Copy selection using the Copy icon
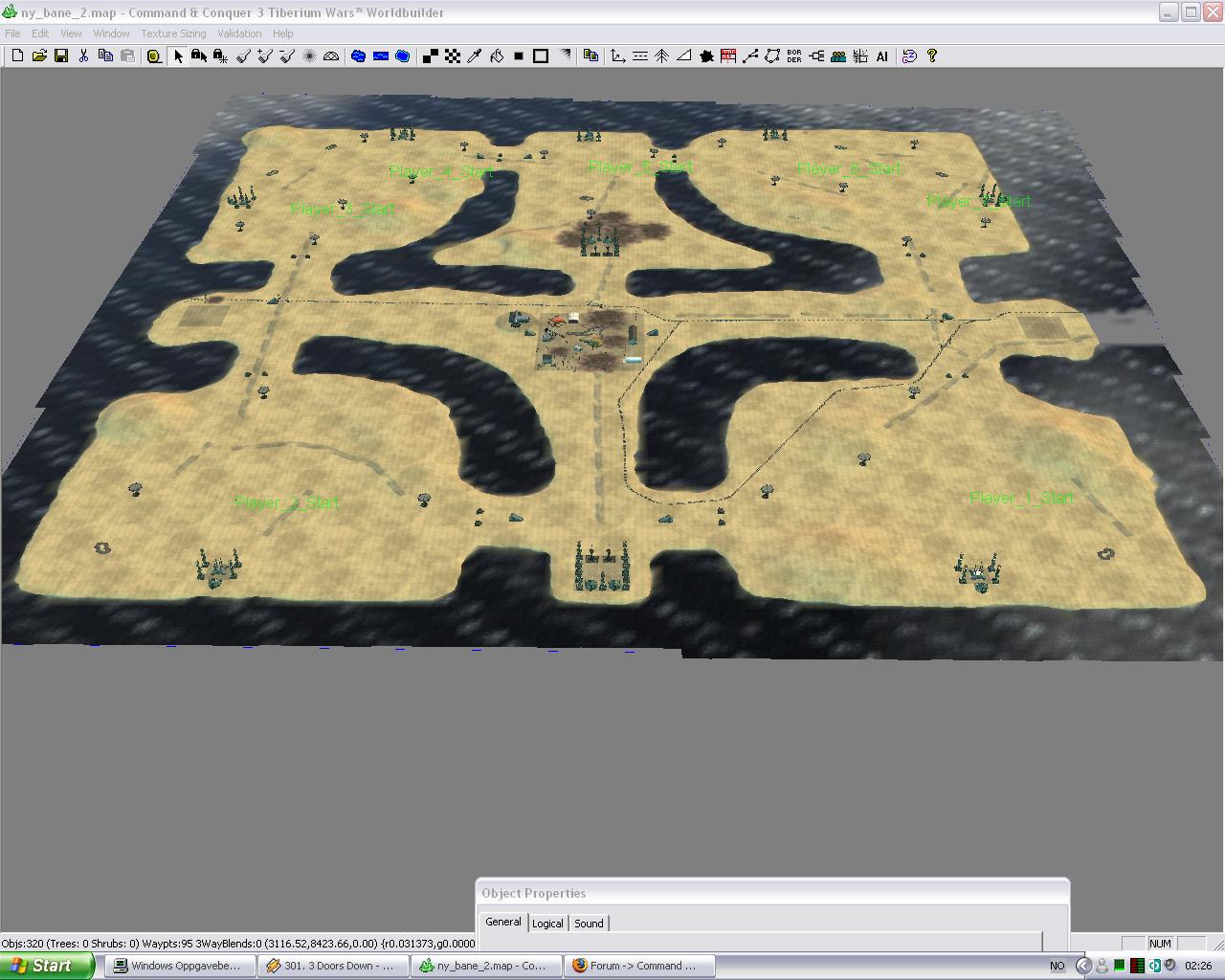This screenshot has width=1225, height=980. (105, 56)
